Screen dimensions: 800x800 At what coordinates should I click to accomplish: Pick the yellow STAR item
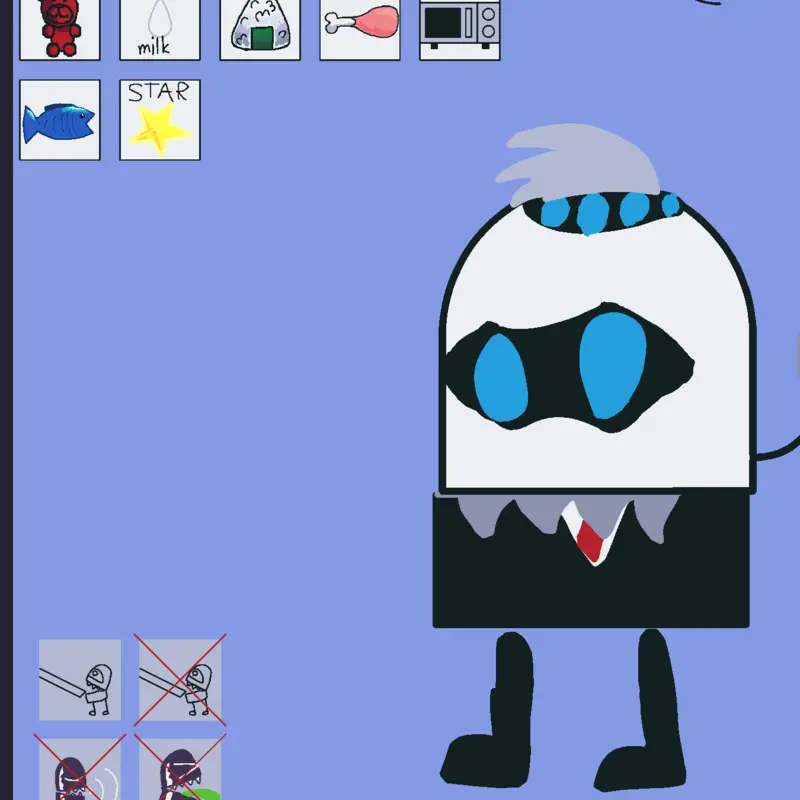[160, 120]
